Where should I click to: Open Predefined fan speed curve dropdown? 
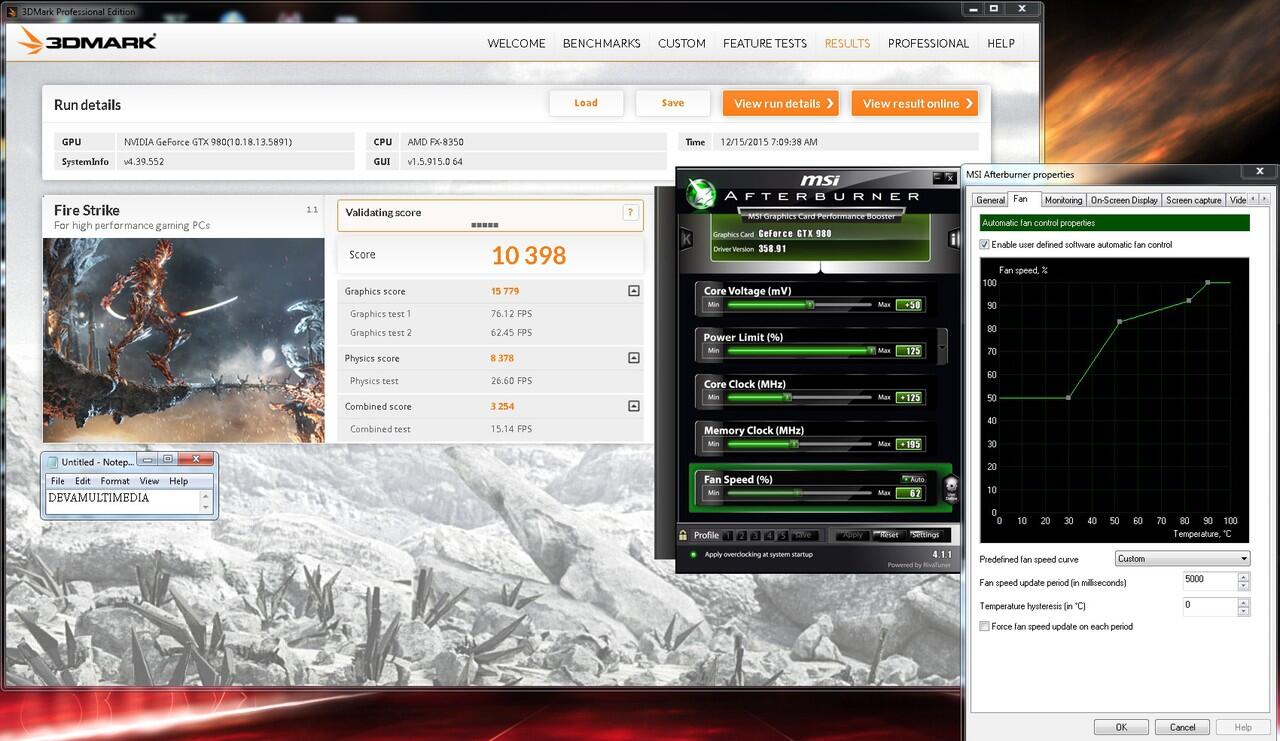pos(1183,558)
